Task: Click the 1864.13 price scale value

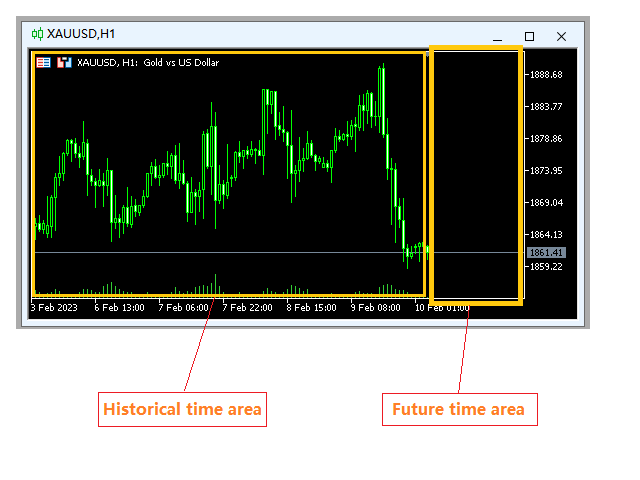Action: pos(546,235)
